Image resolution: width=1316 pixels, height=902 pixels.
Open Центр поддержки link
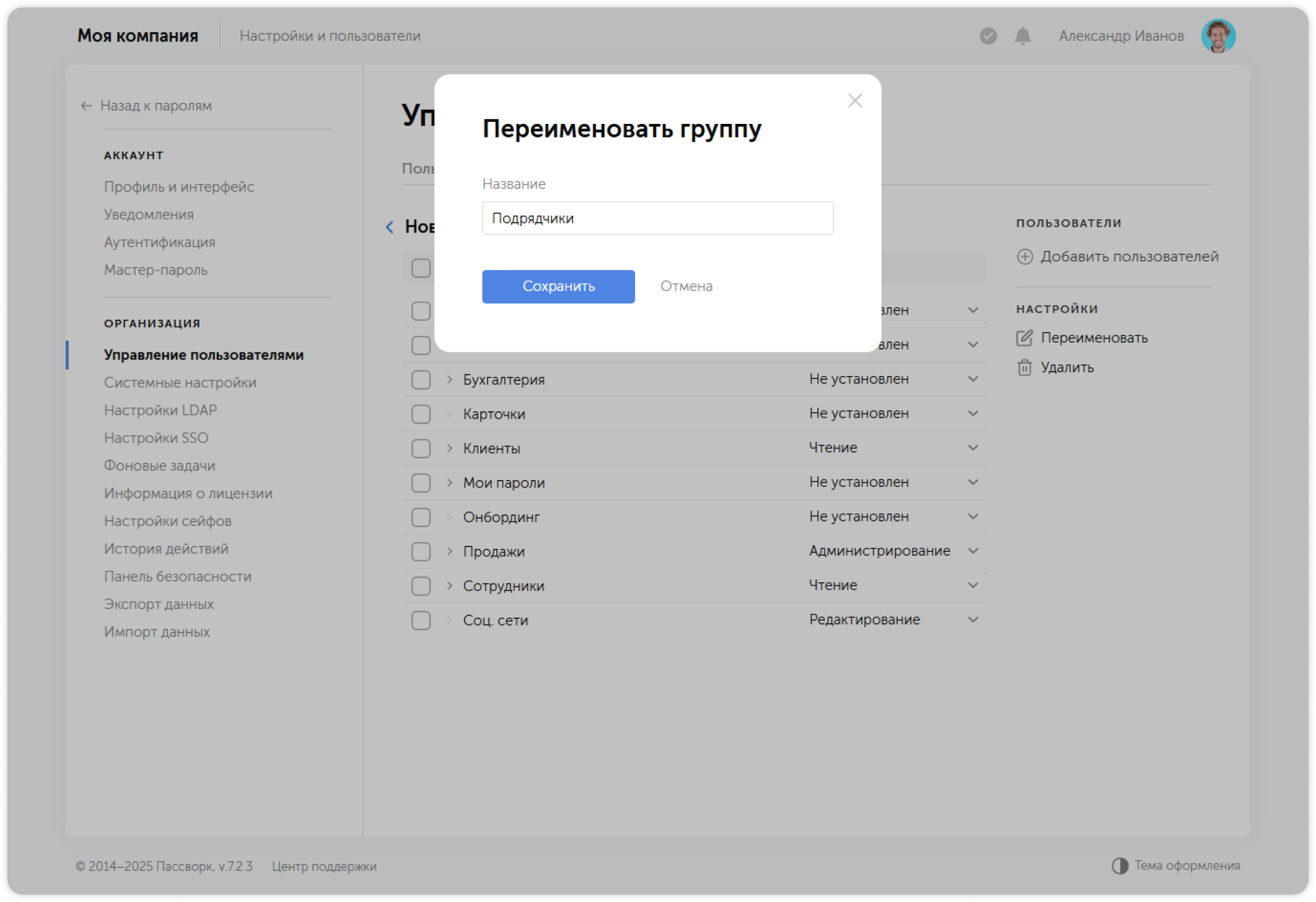click(x=325, y=866)
